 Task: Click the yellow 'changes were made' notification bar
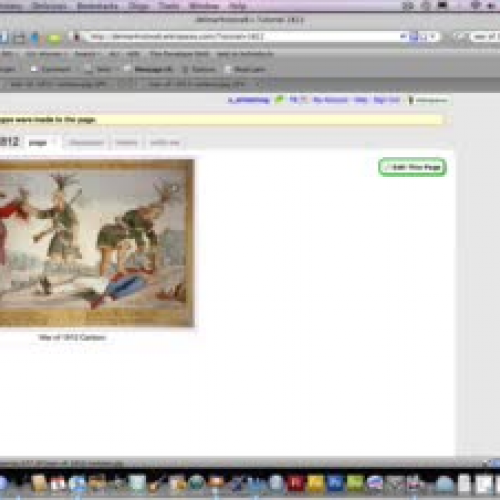221,120
